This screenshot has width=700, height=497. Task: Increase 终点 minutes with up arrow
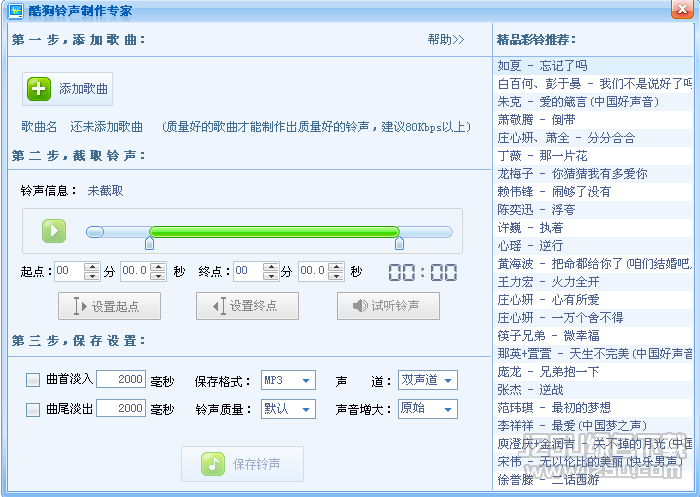(x=271, y=267)
